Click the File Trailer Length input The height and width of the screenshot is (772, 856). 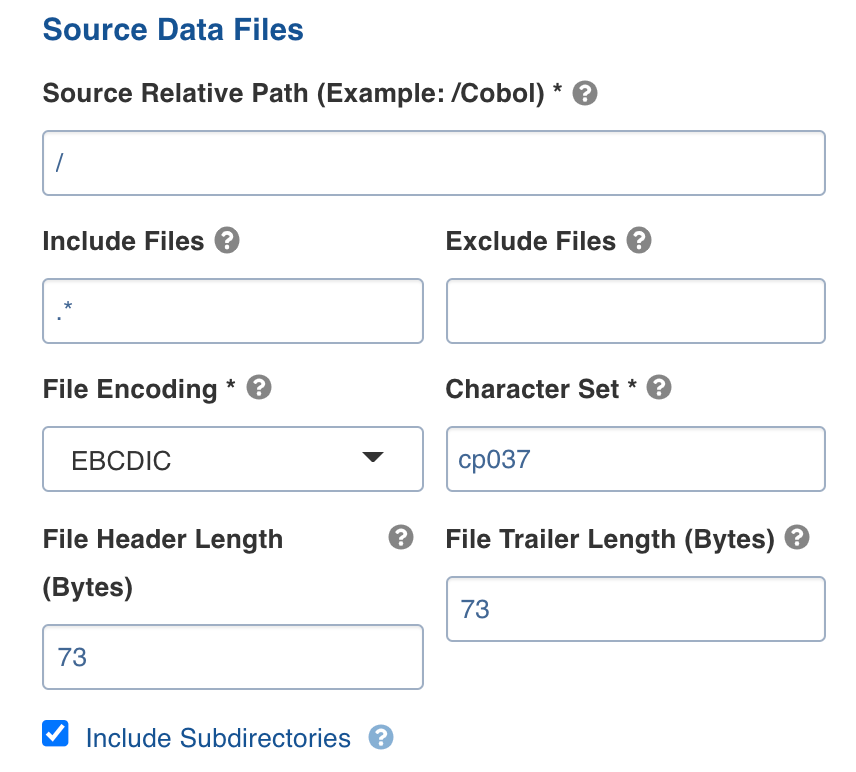635,609
